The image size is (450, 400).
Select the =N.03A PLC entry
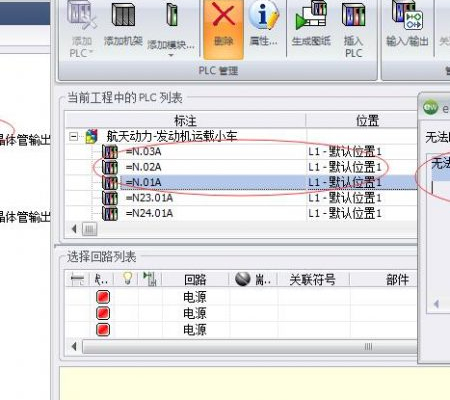point(144,152)
